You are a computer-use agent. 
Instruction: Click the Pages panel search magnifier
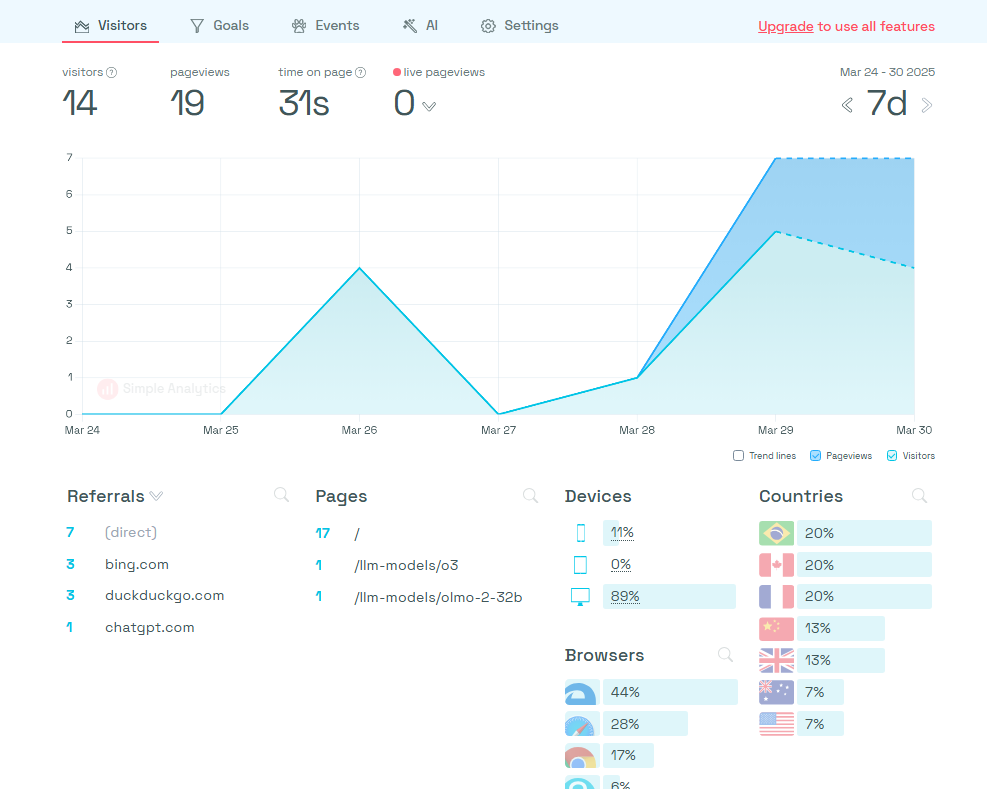531,496
